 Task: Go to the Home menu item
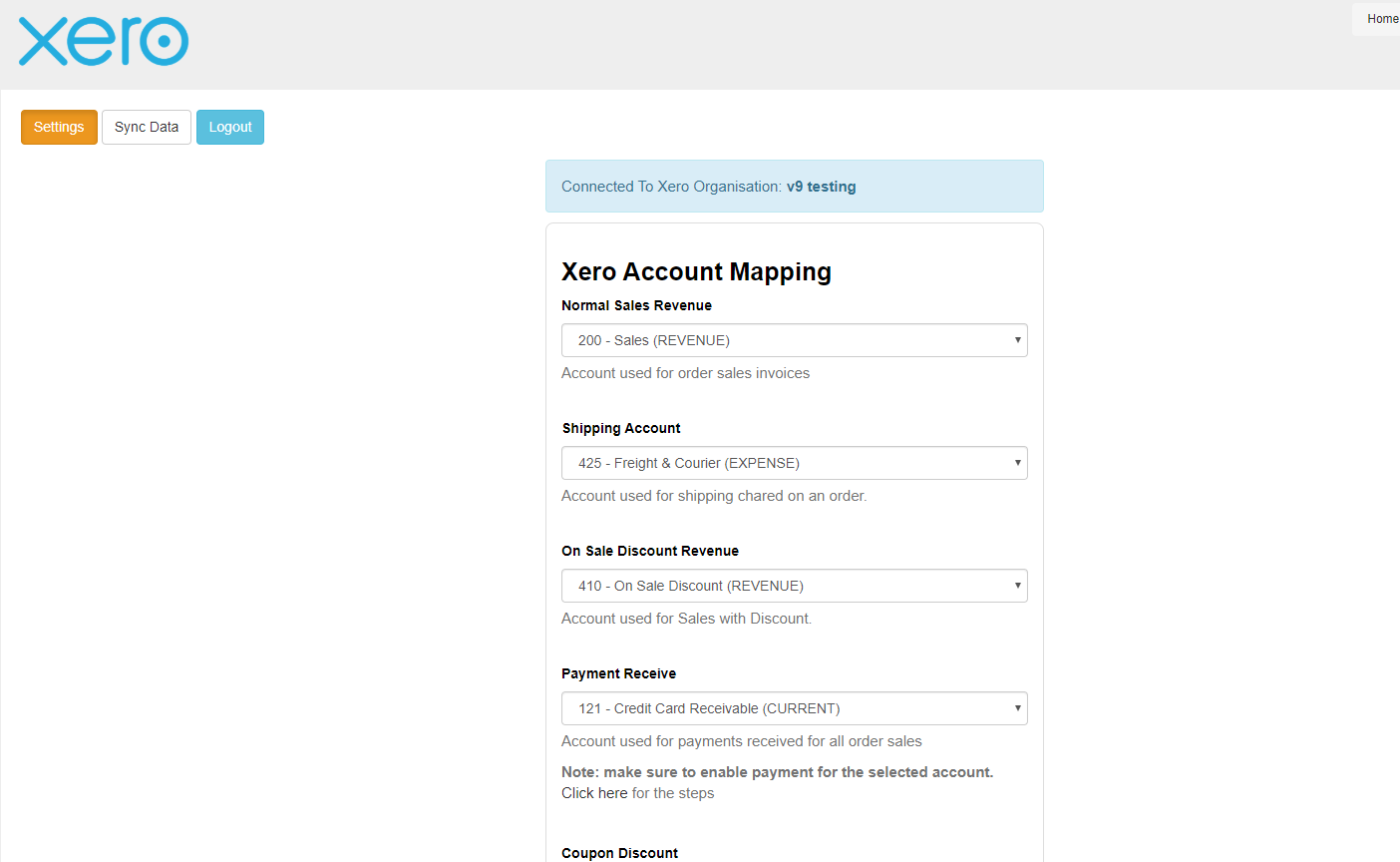pyautogui.click(x=1382, y=19)
